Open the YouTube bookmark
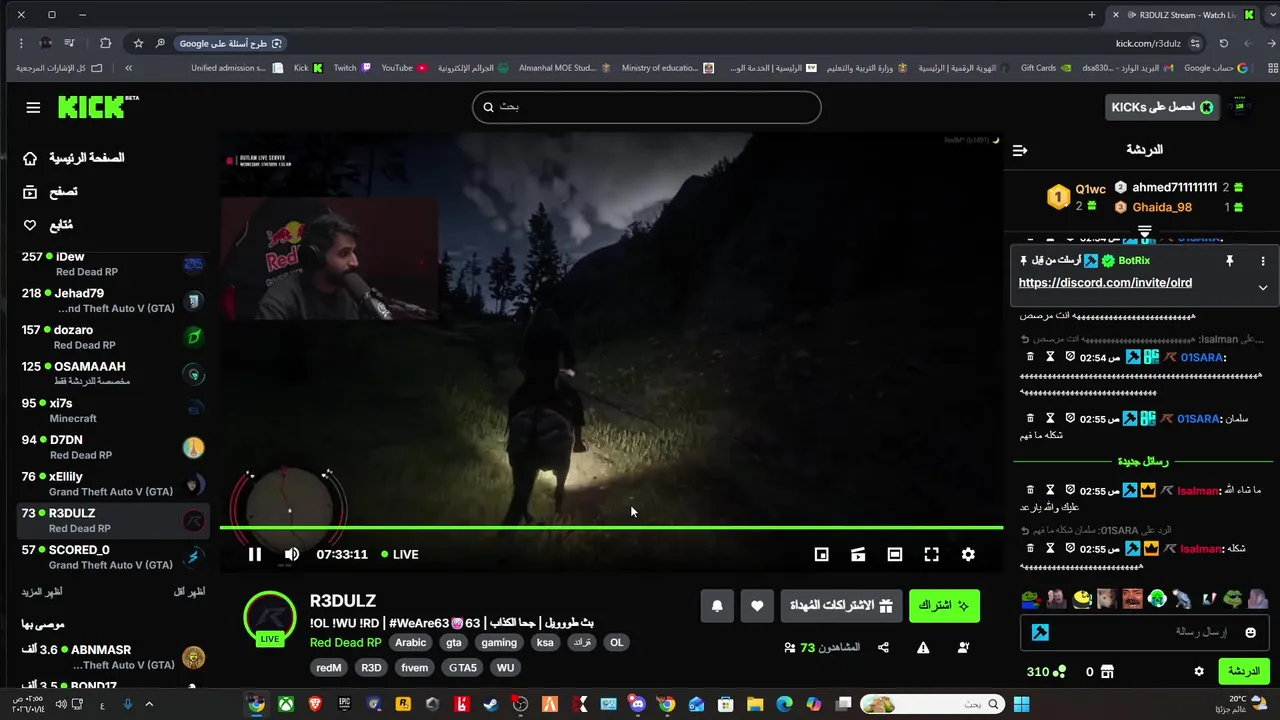This screenshot has height=720, width=1280. pos(404,68)
